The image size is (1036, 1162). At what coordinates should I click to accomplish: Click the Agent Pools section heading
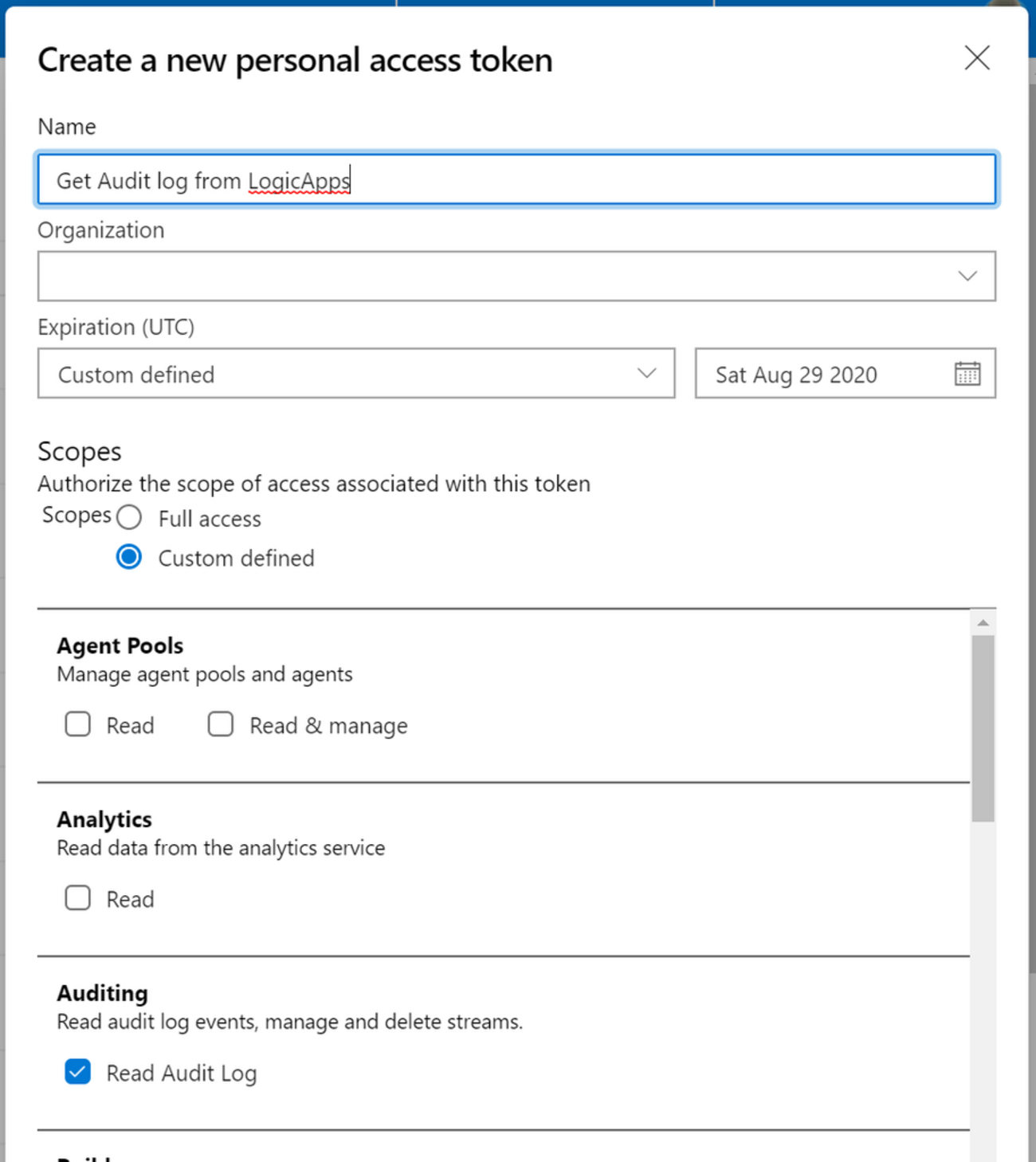tap(120, 646)
